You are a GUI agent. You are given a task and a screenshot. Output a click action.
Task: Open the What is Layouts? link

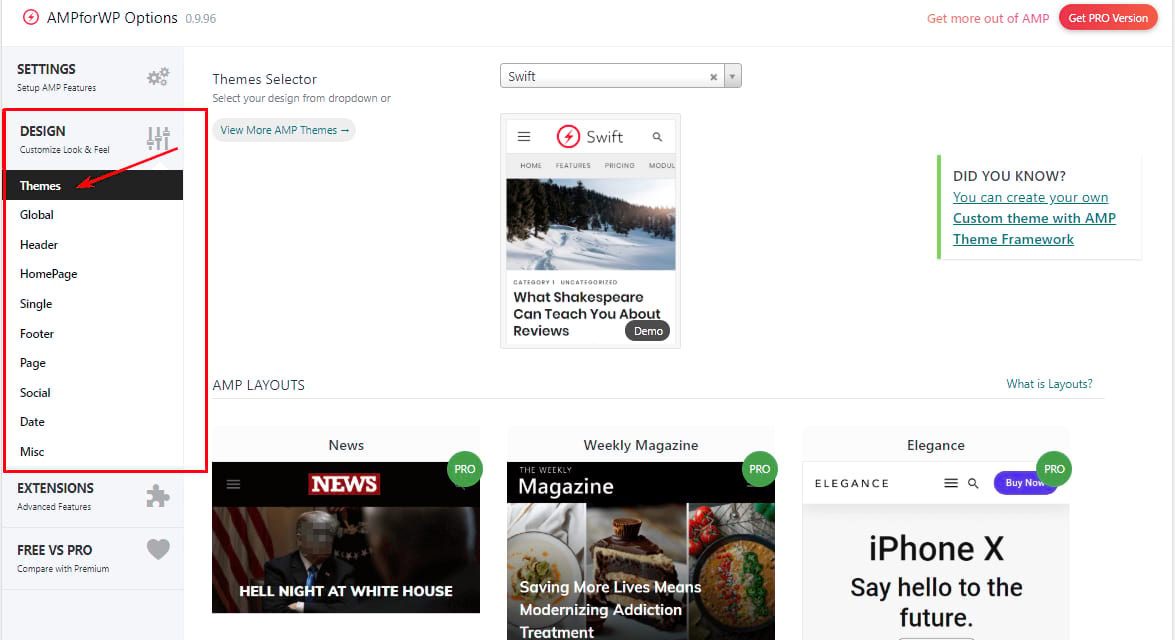(x=1049, y=384)
